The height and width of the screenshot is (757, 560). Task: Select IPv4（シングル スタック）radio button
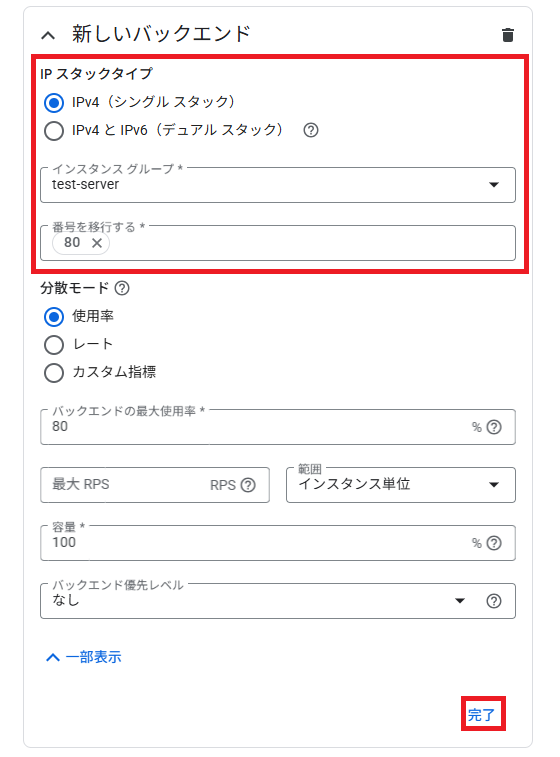[x=54, y=102]
